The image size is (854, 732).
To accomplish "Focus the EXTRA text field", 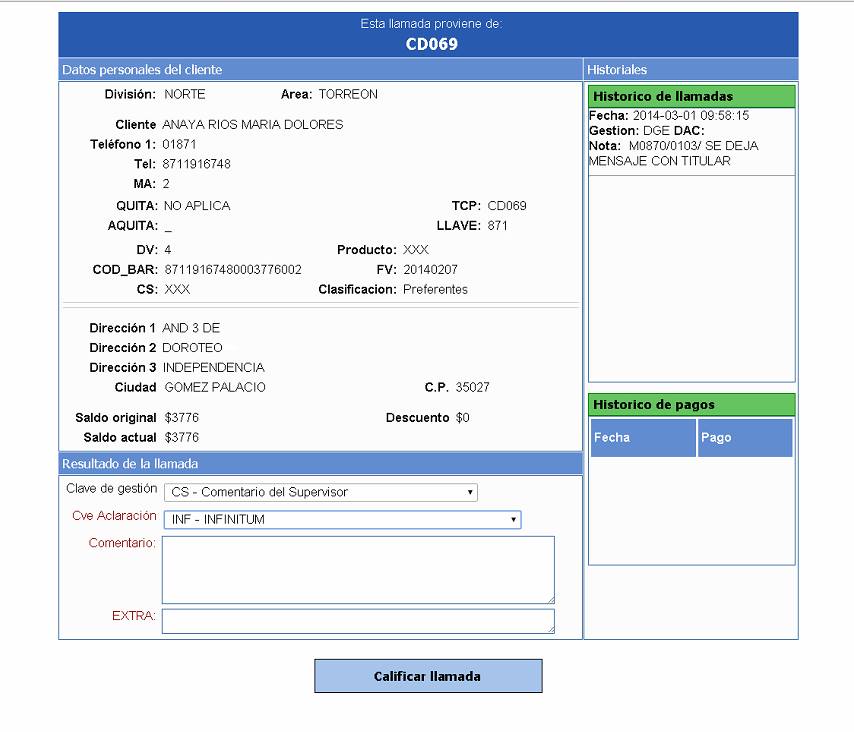I will click(357, 621).
